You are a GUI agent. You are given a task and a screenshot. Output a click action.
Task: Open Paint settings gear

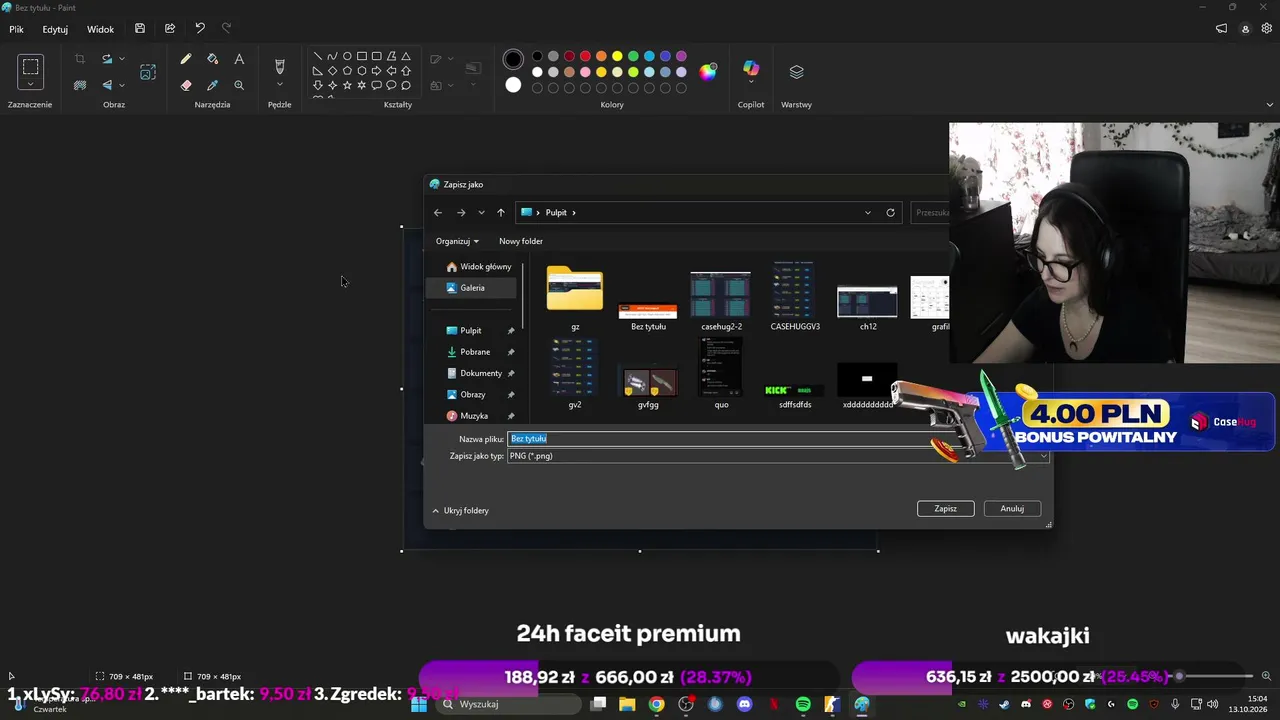(1266, 29)
